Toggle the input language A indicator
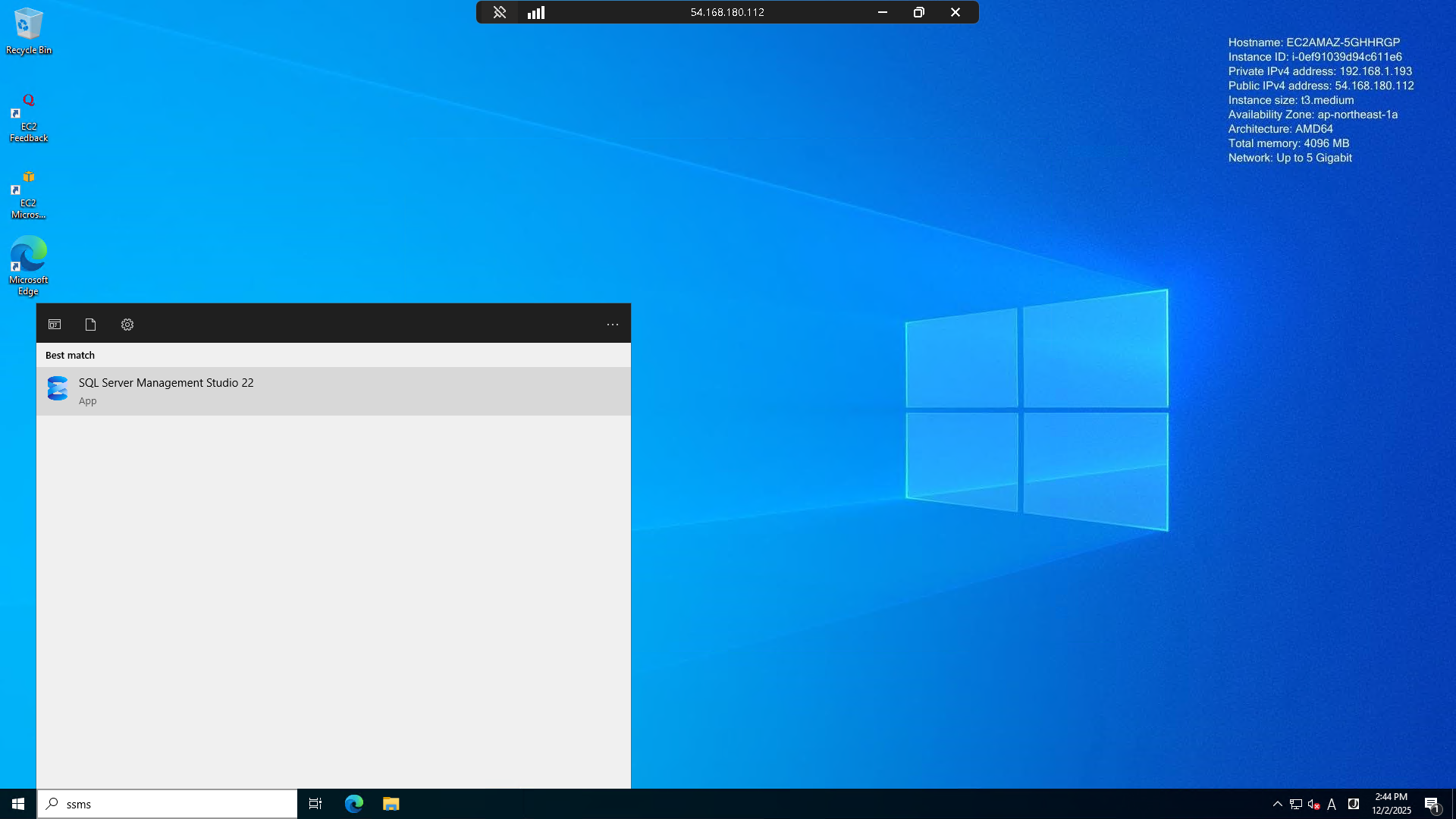The width and height of the screenshot is (1456, 819). tap(1332, 804)
